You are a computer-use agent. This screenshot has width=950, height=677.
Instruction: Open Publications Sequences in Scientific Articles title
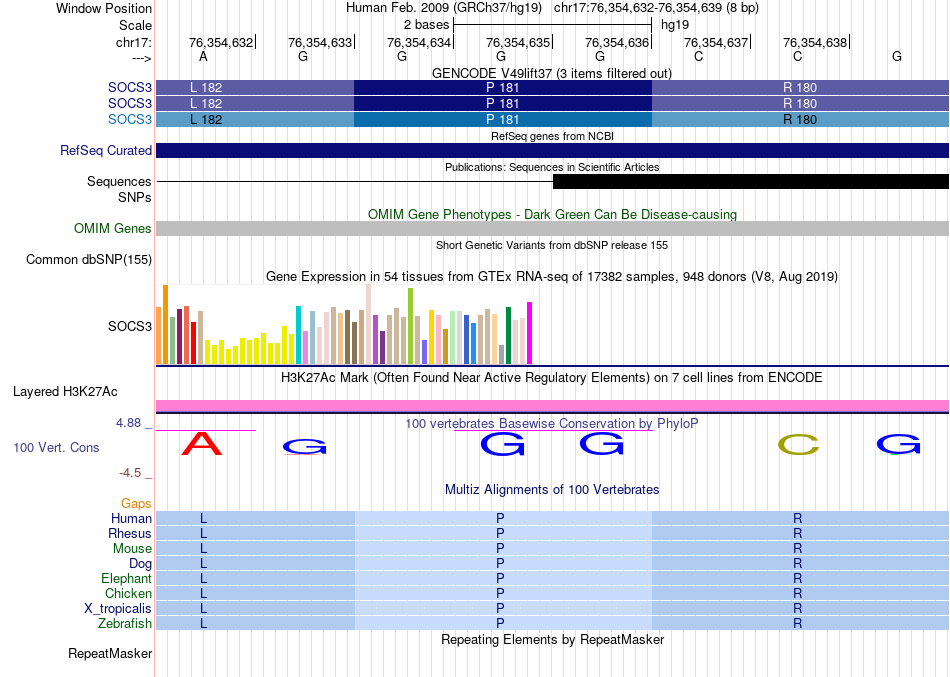click(552, 167)
